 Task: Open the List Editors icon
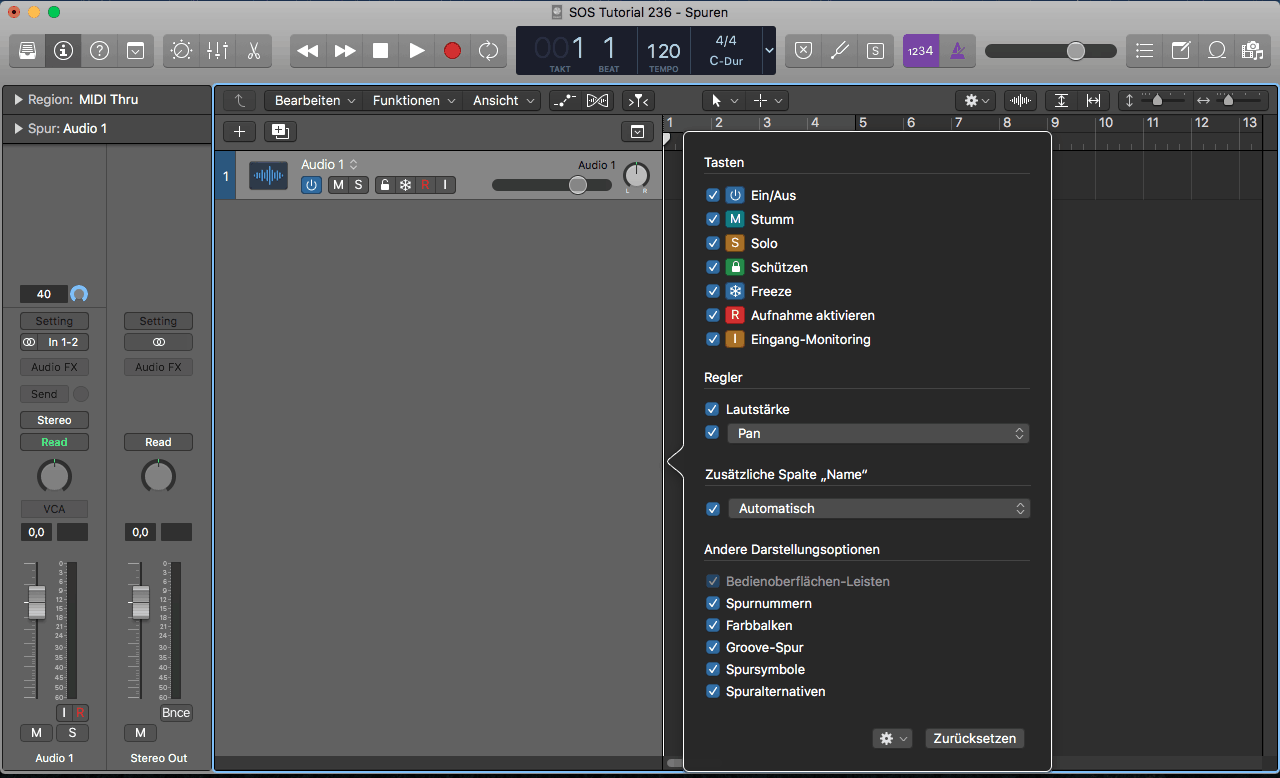pyautogui.click(x=1144, y=50)
